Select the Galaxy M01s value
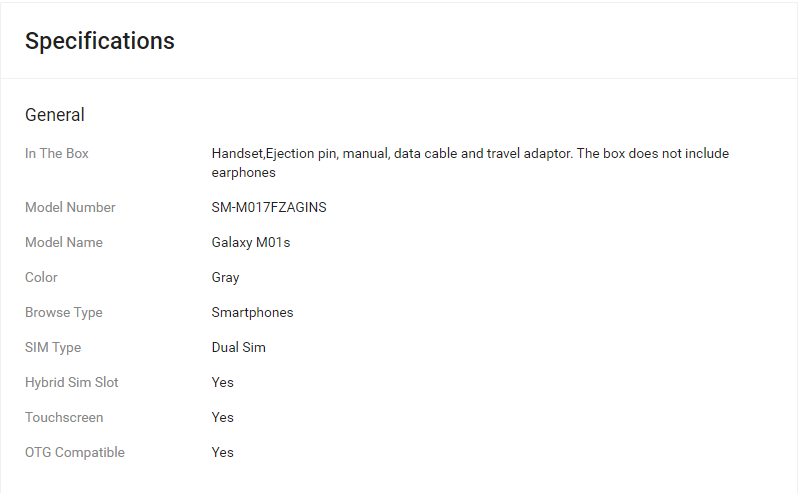Viewport: 801px width, 493px height. point(251,242)
